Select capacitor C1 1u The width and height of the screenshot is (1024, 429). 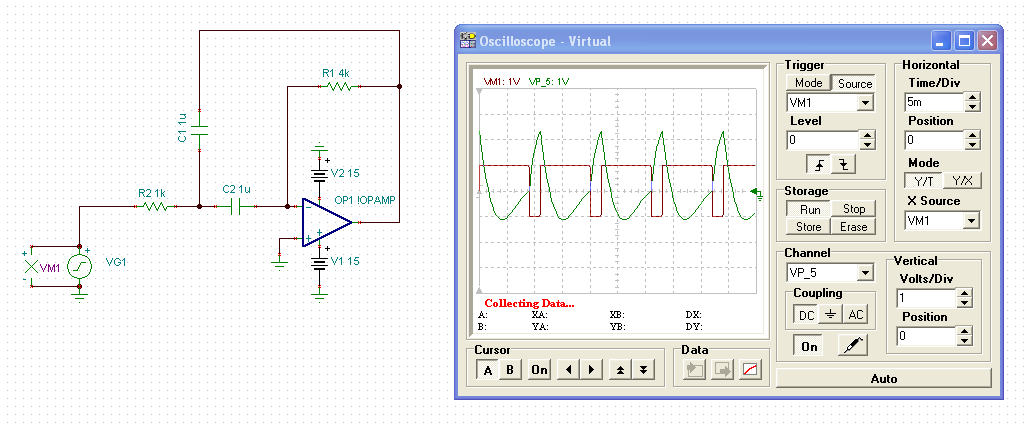pyautogui.click(x=199, y=131)
